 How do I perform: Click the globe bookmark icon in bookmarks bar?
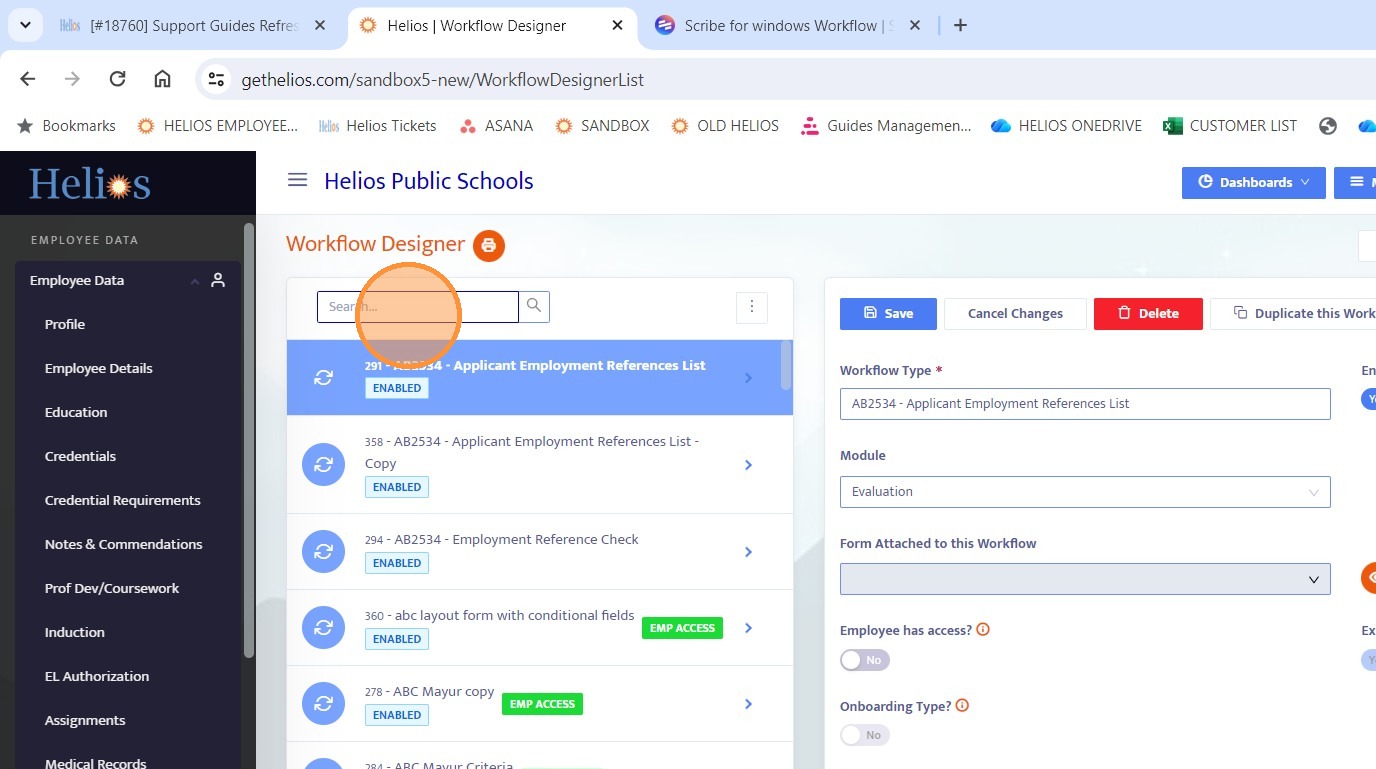coord(1328,126)
